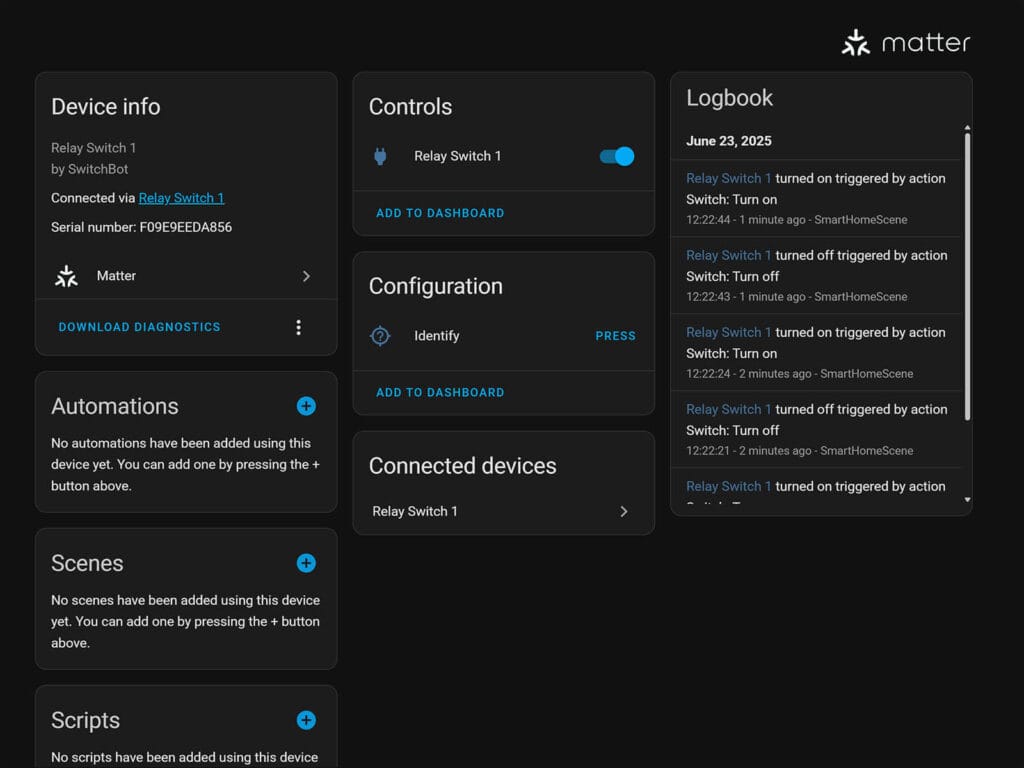Screen dimensions: 1024x768
Task: Open the 'Connected via Relay Switch 1' link
Action: coord(182,198)
